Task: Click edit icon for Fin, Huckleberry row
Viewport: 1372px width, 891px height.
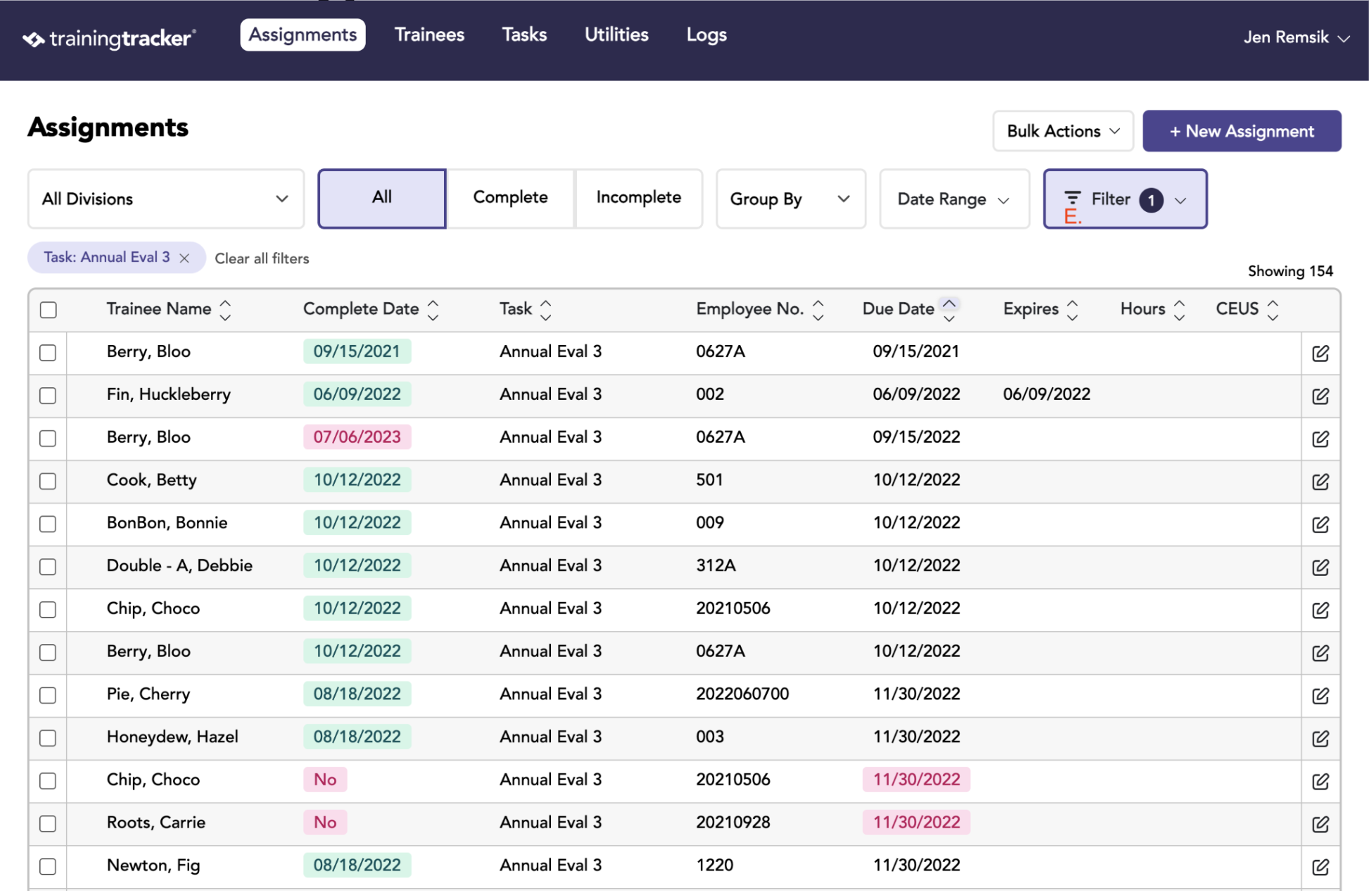Action: coord(1321,396)
